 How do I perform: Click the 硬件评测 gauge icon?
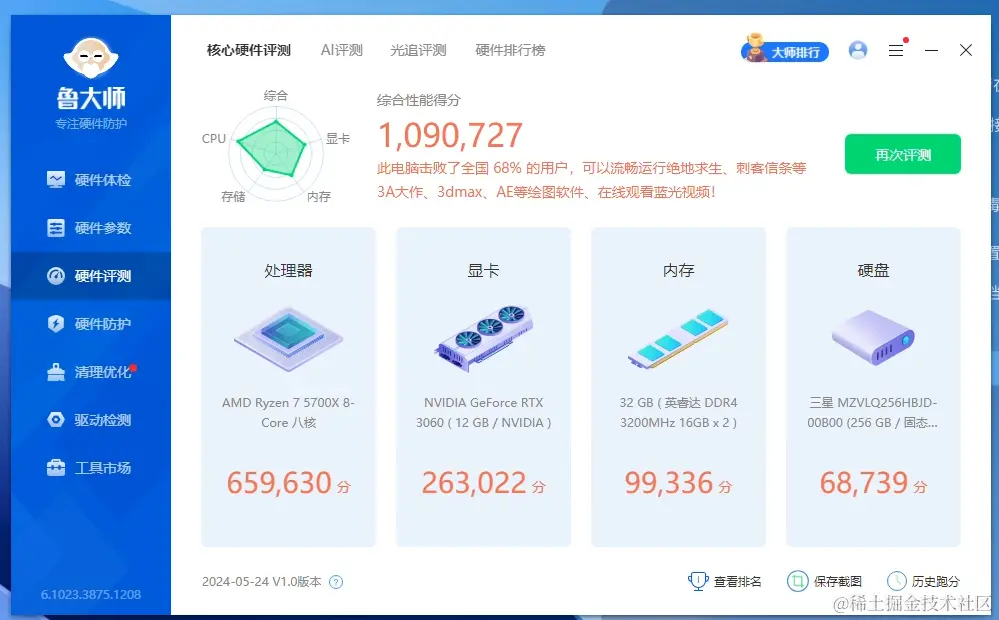coord(56,276)
